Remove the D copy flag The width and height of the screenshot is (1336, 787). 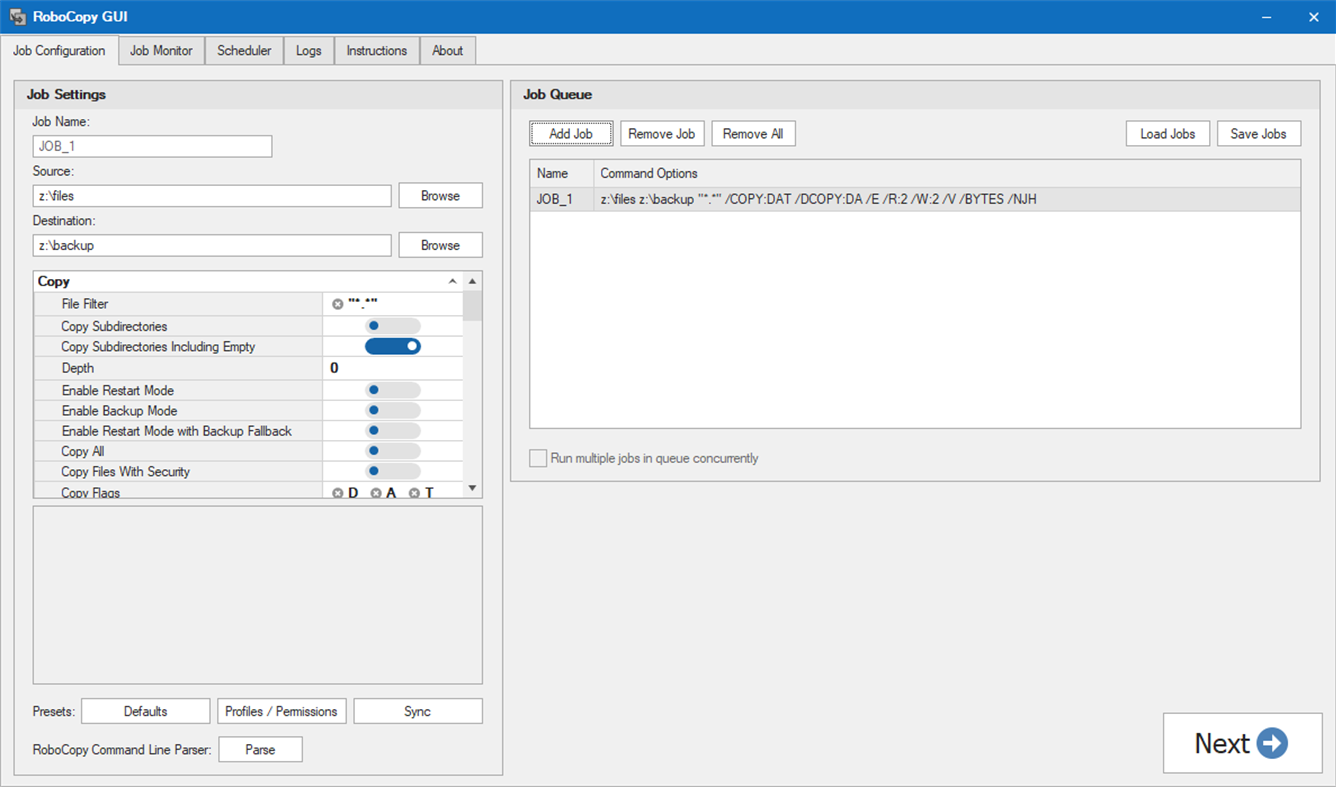tap(337, 492)
